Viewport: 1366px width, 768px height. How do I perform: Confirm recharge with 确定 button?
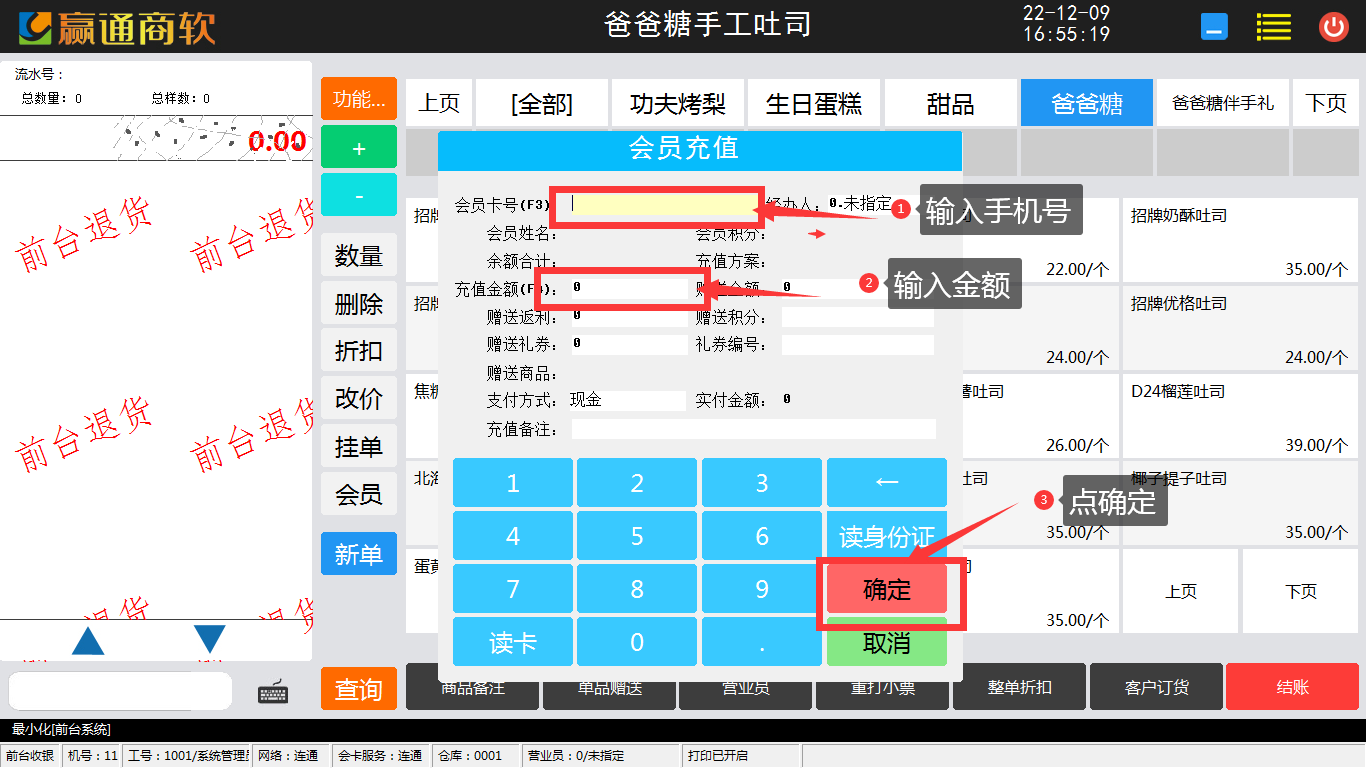[x=887, y=589]
